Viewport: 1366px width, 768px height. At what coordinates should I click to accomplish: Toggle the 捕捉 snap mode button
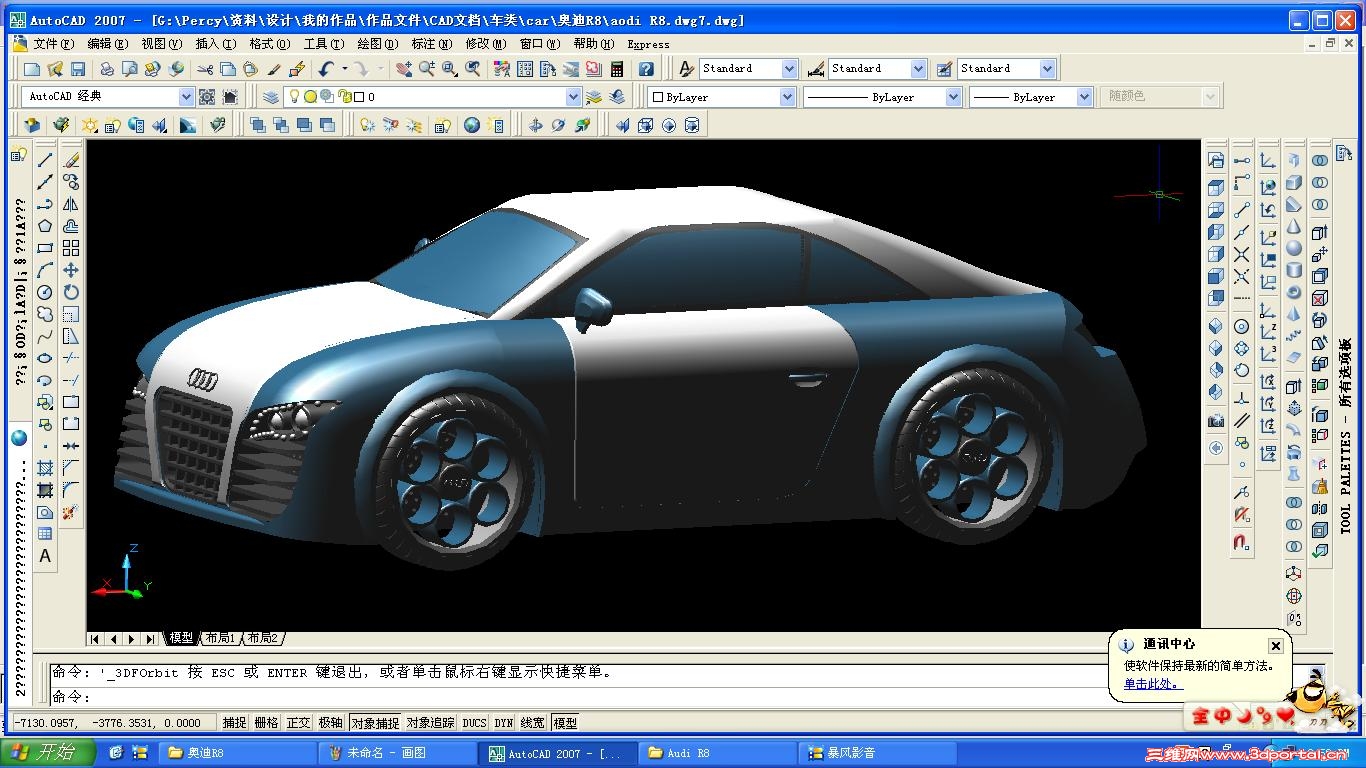coord(234,723)
